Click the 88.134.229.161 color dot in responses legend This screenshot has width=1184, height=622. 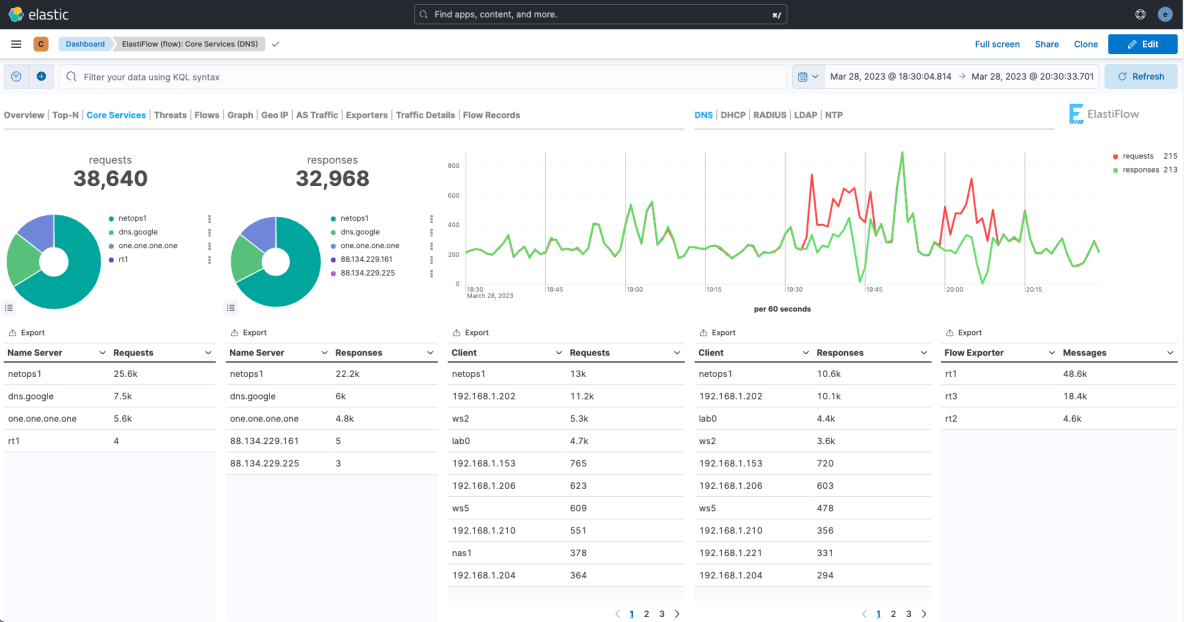(334, 260)
